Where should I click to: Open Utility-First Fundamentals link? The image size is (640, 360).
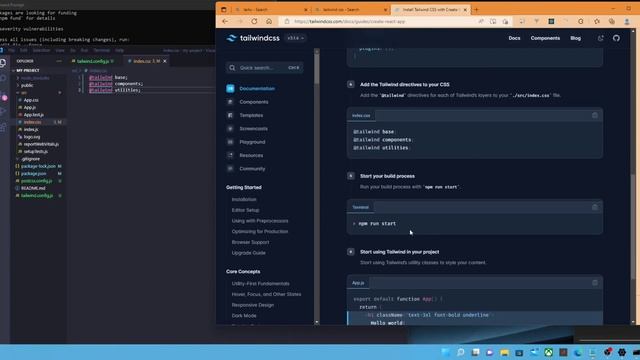[260, 284]
